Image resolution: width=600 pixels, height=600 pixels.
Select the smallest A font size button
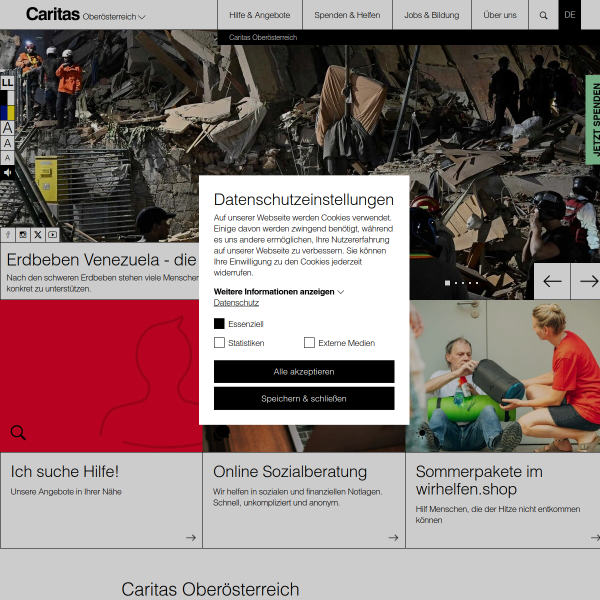(7, 158)
